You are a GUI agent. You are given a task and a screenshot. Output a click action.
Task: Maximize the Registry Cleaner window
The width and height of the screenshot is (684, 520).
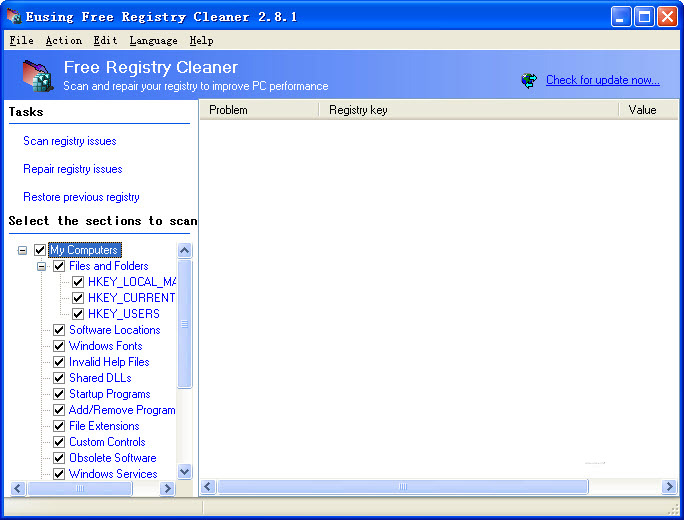pos(644,17)
